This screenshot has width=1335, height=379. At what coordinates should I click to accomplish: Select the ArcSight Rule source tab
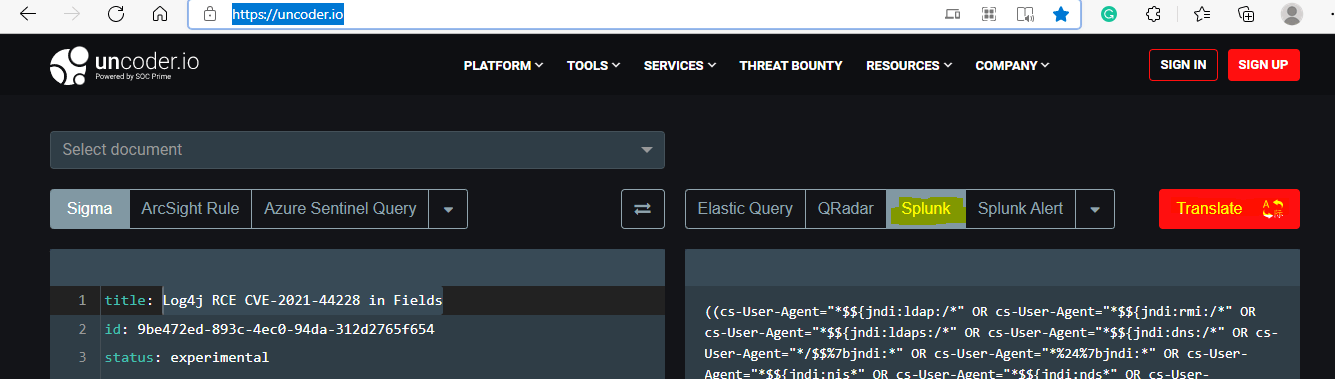[x=190, y=209]
